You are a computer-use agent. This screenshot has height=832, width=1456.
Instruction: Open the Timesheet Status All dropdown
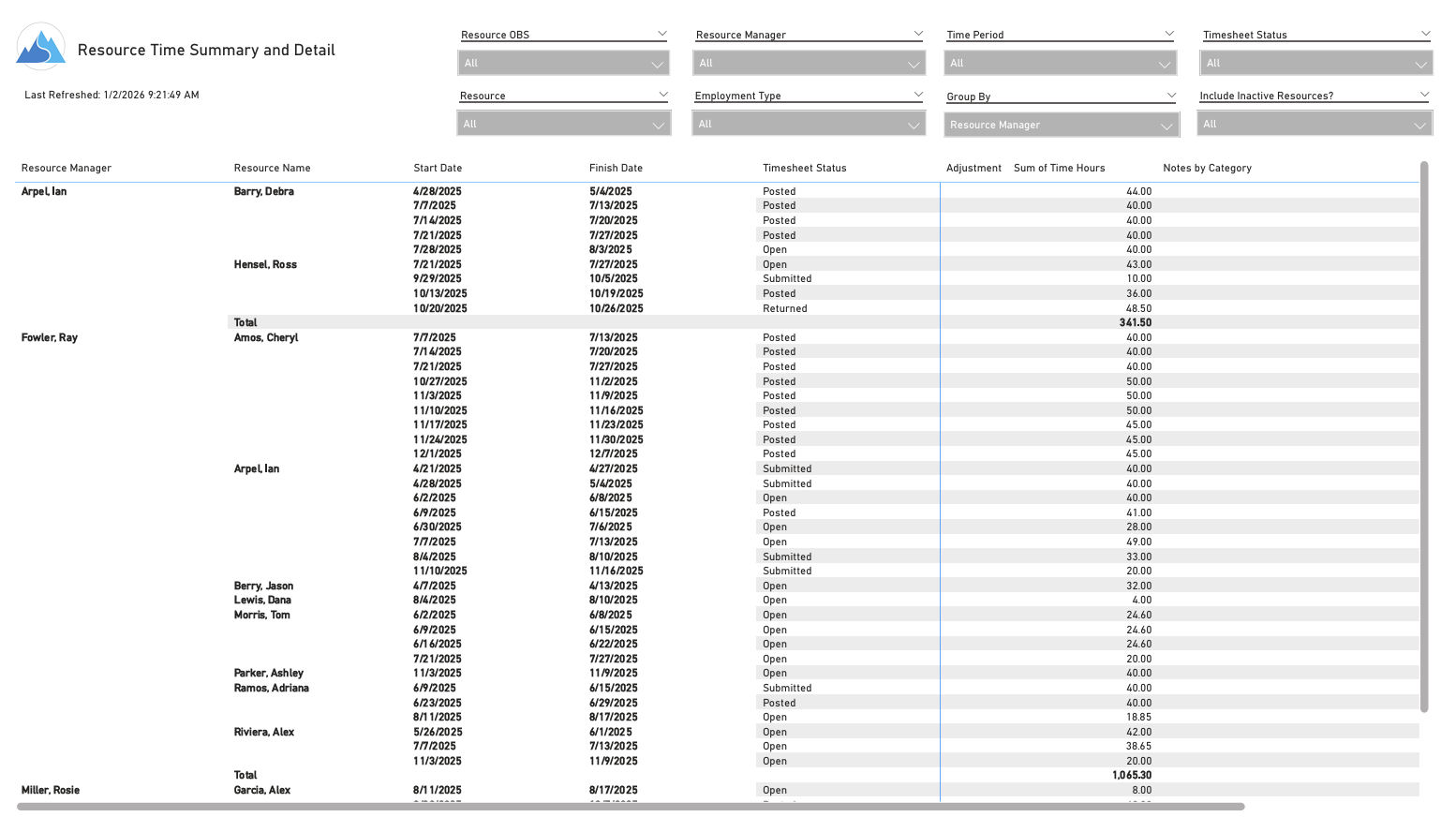[x=1315, y=63]
